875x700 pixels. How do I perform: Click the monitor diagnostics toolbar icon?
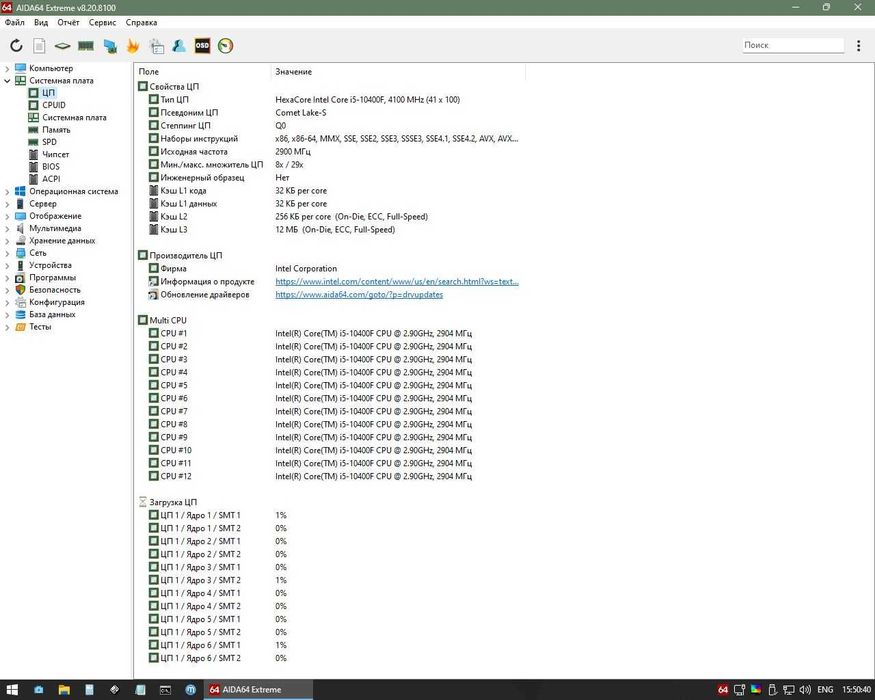click(109, 45)
